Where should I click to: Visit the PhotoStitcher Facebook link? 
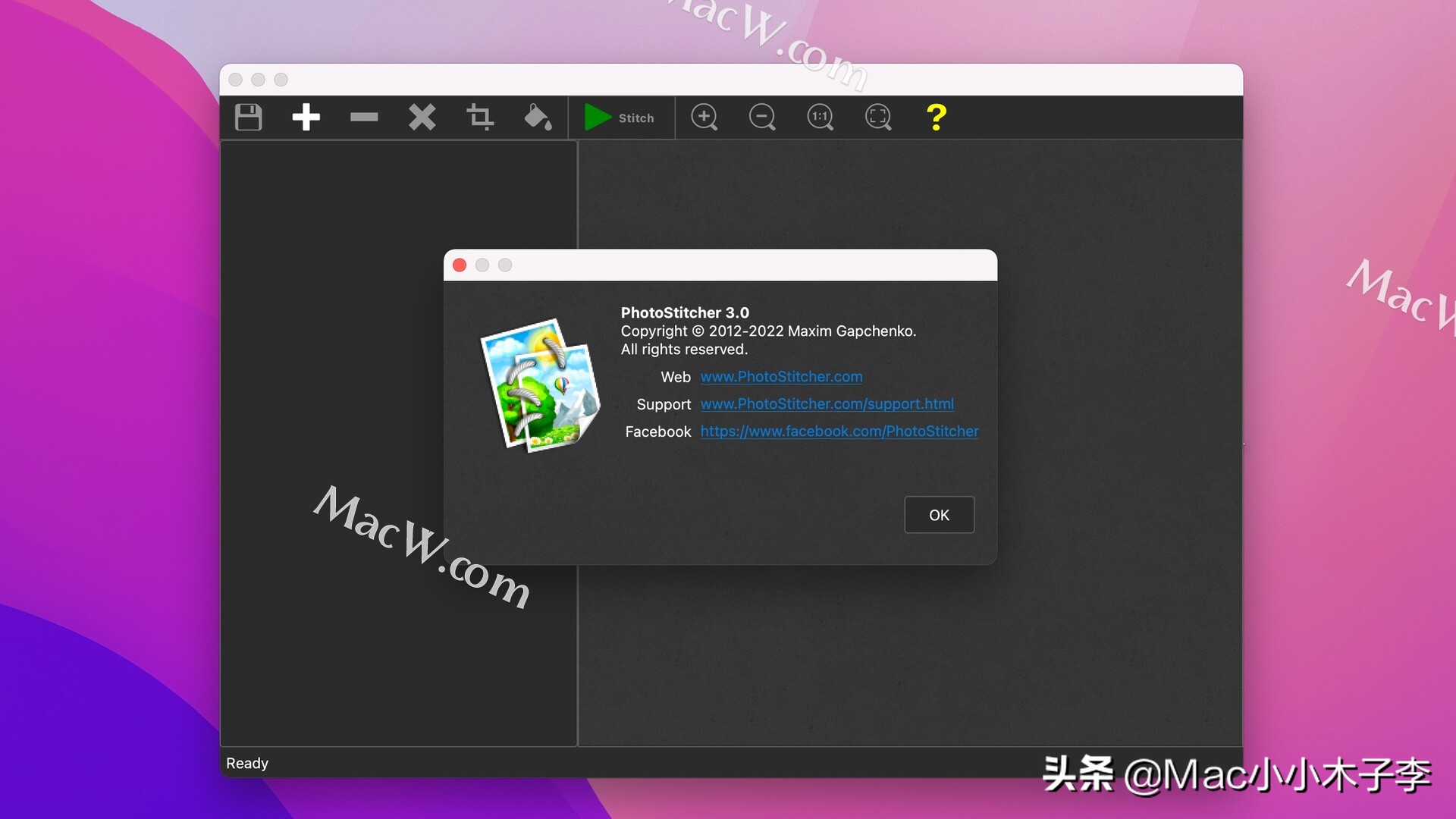[x=839, y=431]
